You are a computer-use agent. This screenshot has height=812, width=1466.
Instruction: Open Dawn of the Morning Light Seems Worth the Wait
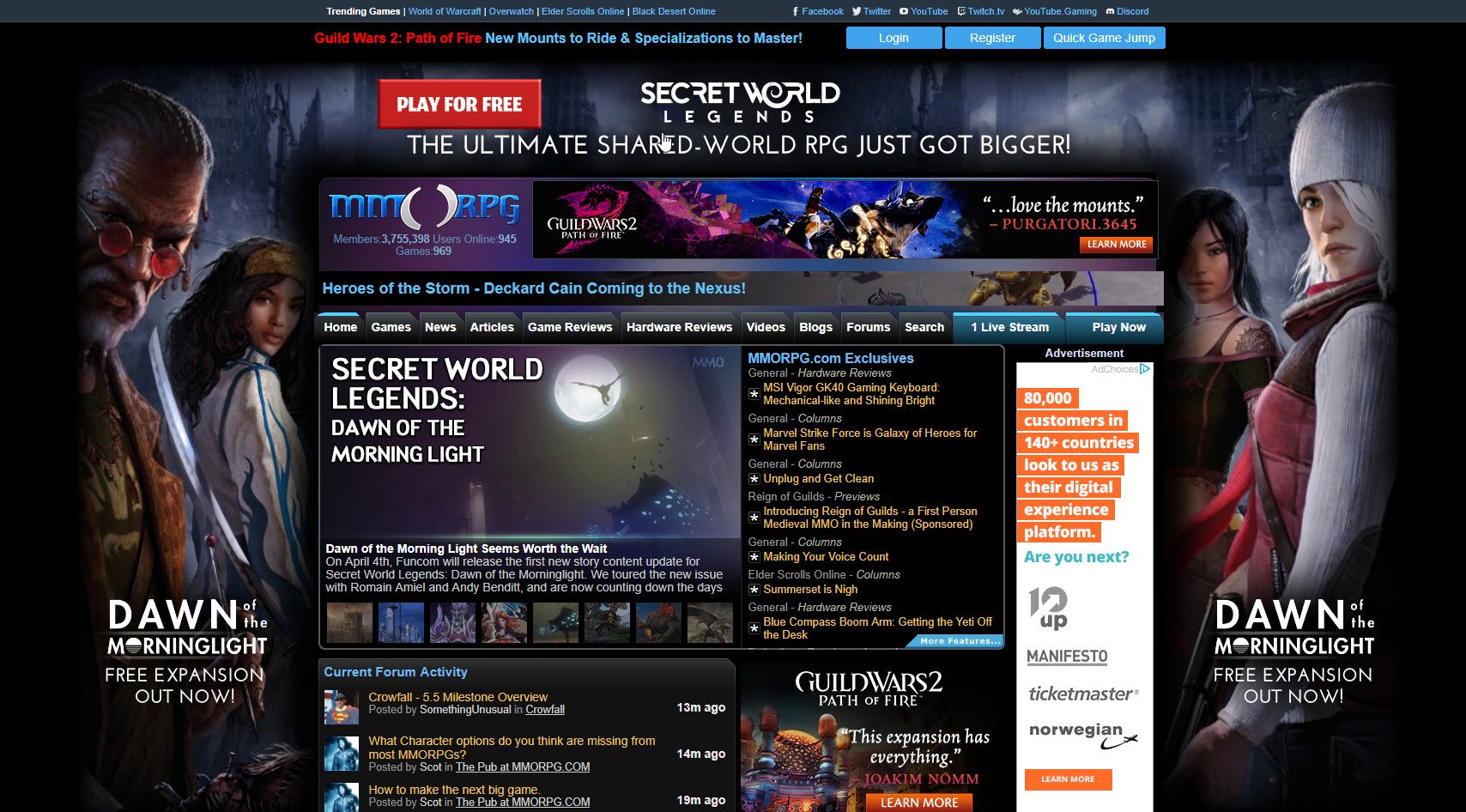[x=466, y=548]
